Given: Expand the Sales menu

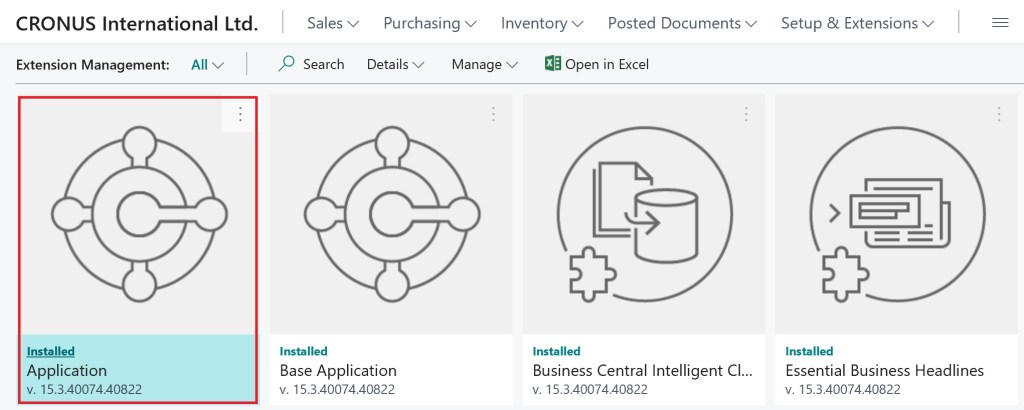Looking at the screenshot, I should (333, 23).
